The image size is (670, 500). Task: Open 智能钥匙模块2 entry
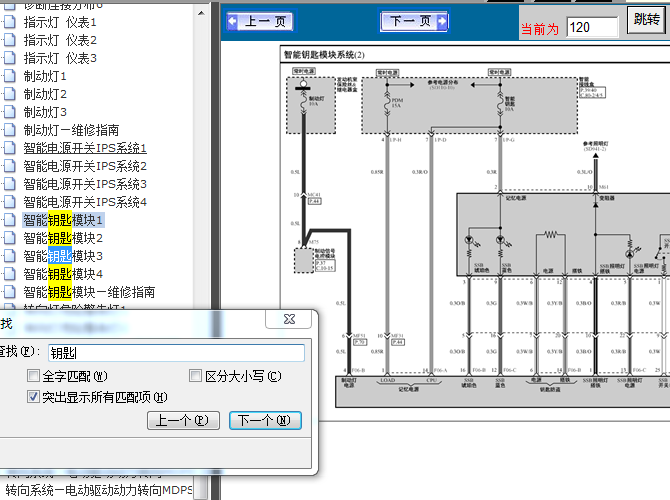pos(63,238)
